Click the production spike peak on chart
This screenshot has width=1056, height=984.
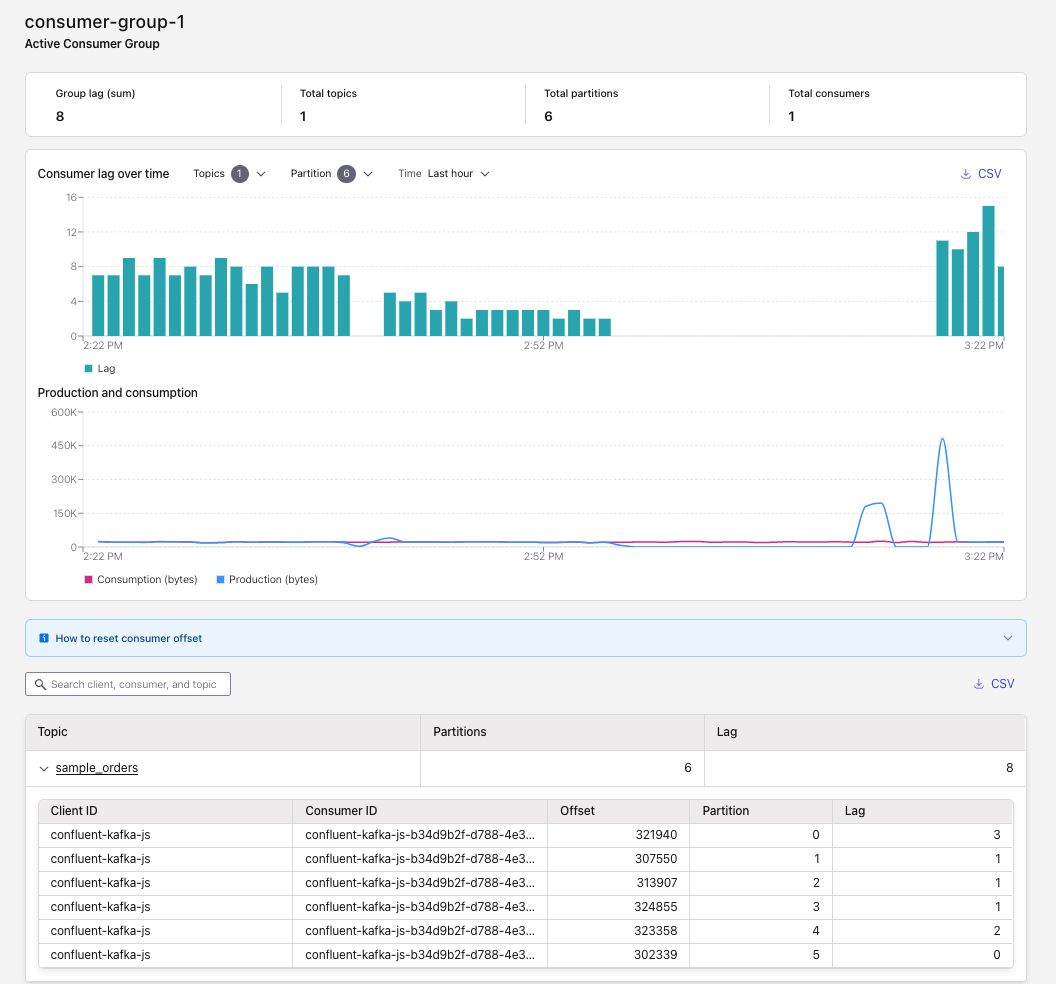tap(942, 440)
